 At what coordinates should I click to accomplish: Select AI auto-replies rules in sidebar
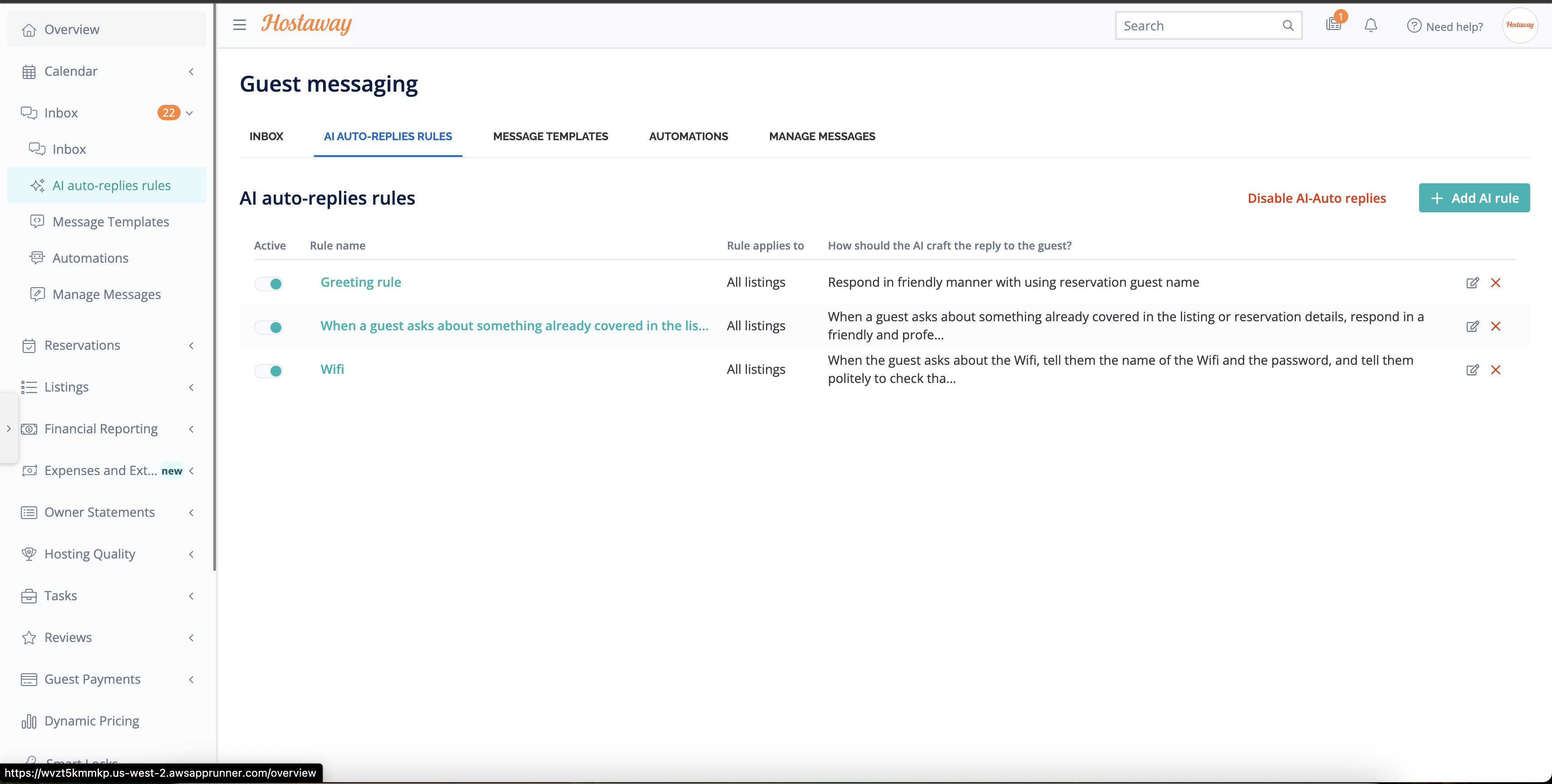(x=107, y=186)
